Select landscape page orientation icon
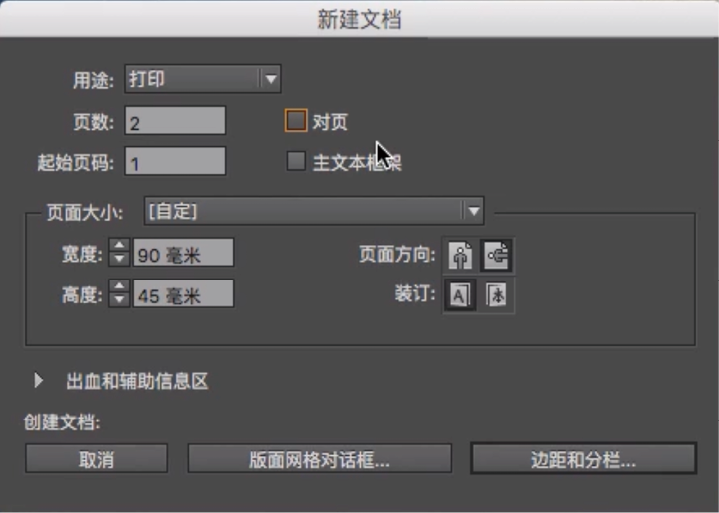 point(497,256)
